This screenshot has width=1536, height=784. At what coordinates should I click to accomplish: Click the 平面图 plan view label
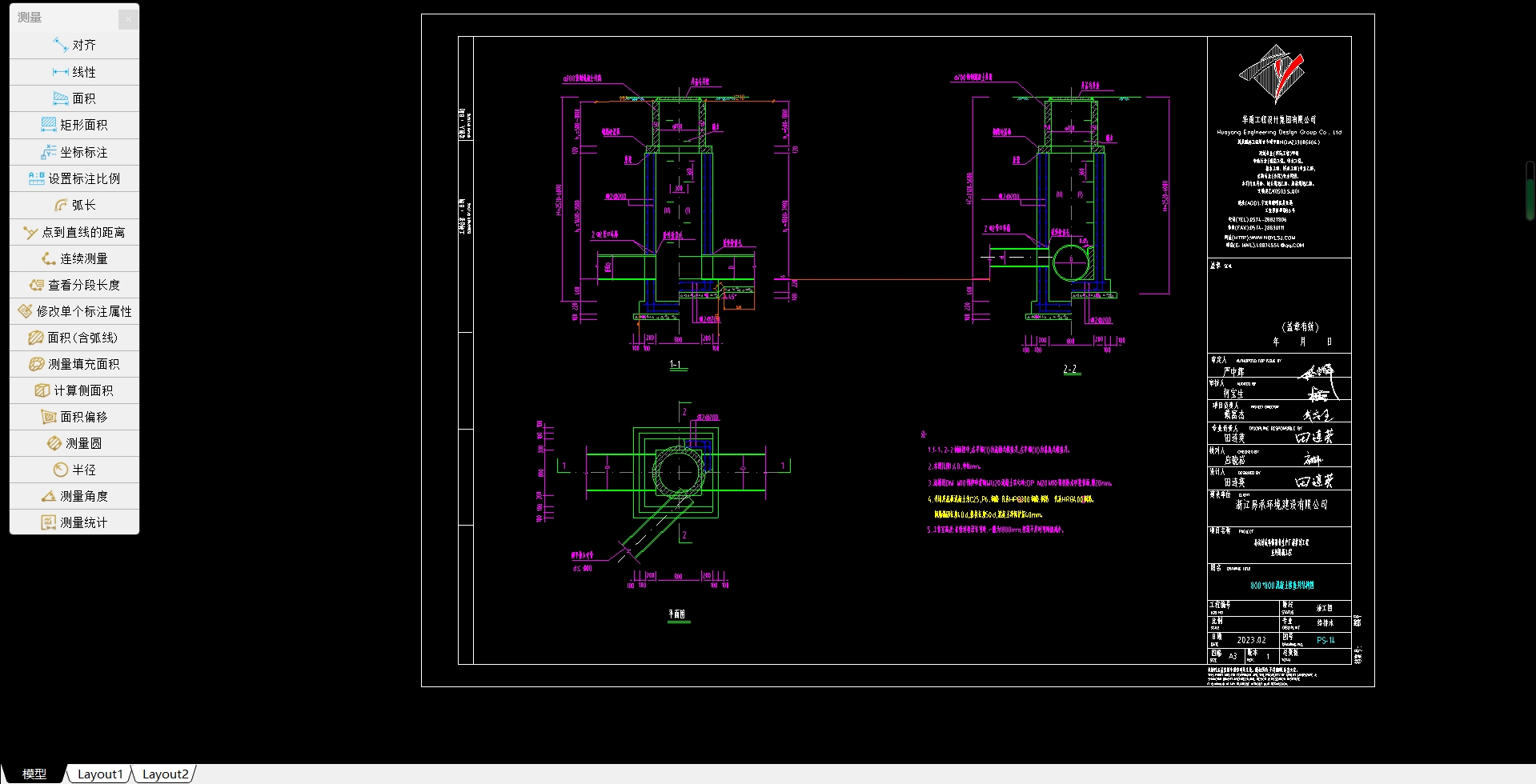(677, 614)
